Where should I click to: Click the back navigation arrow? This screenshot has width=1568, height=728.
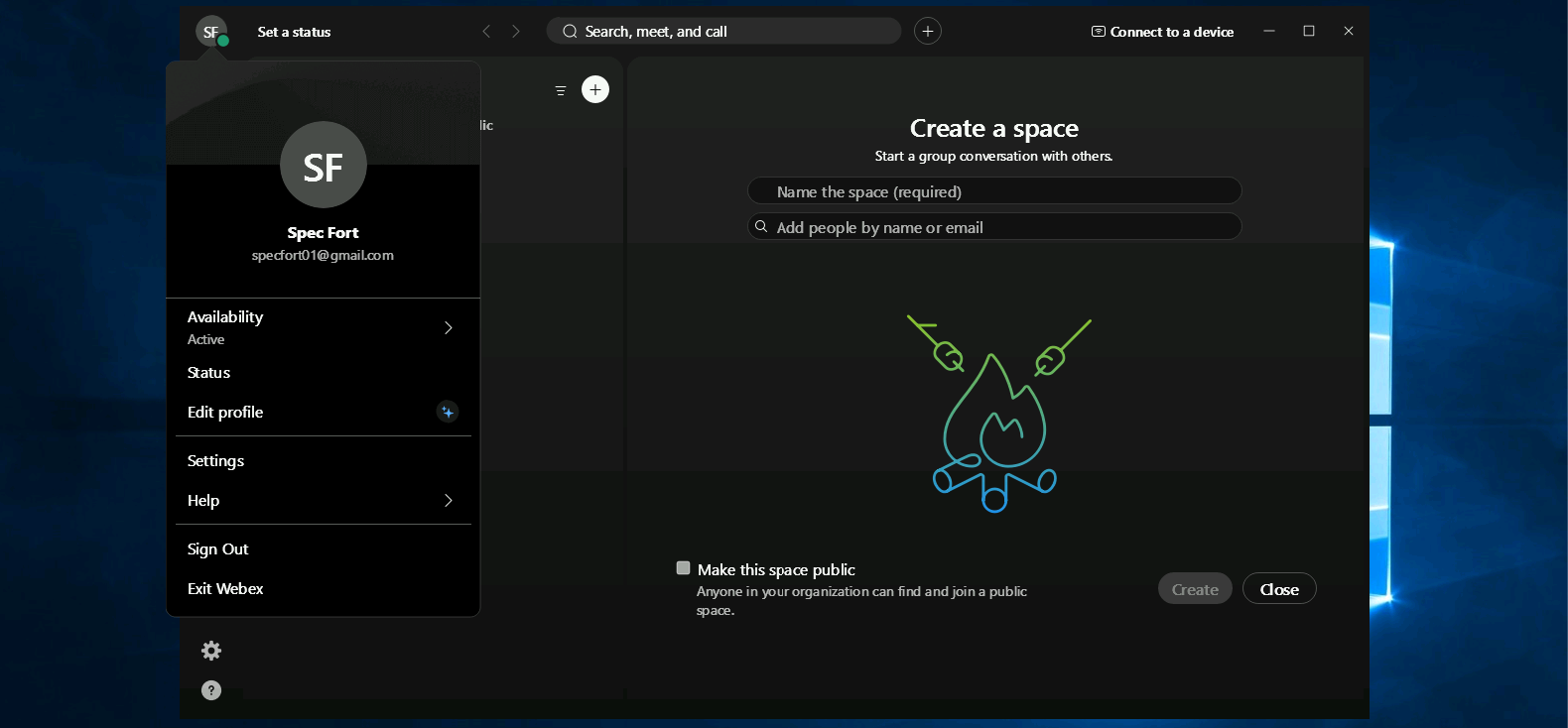[x=486, y=32]
